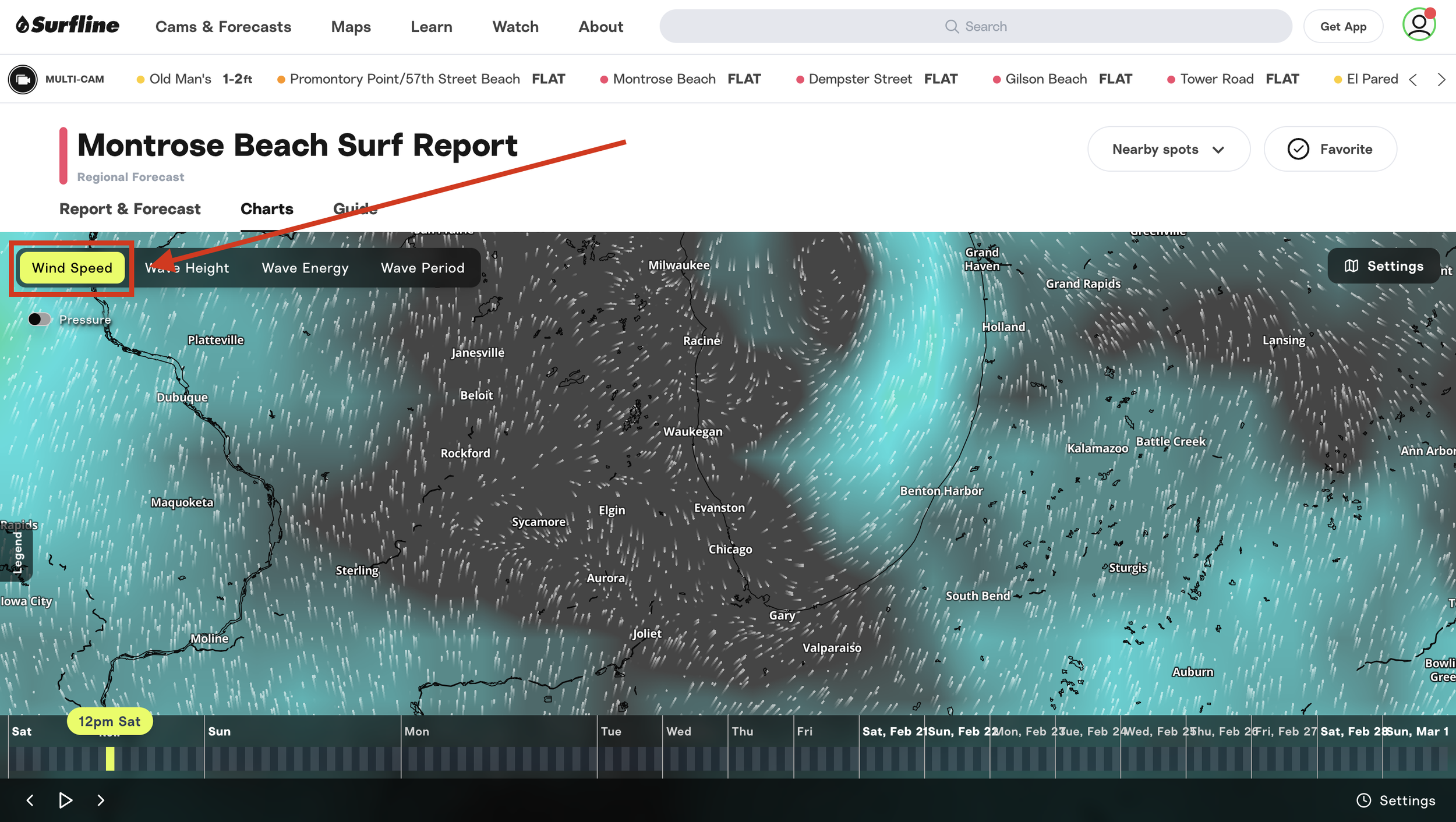The image size is (1456, 822).
Task: Click the Get App button
Action: click(1342, 27)
